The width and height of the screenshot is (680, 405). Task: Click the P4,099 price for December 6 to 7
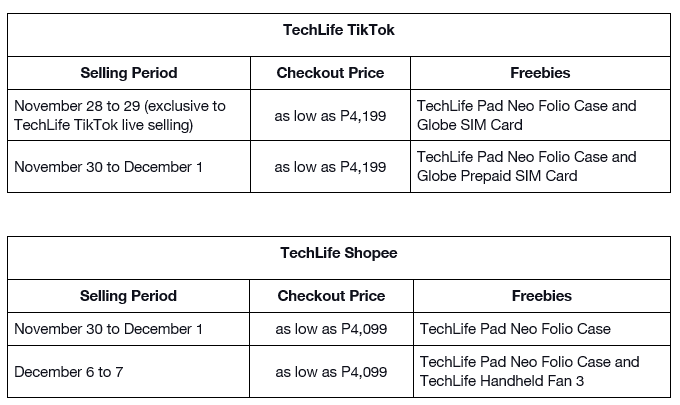(331, 372)
